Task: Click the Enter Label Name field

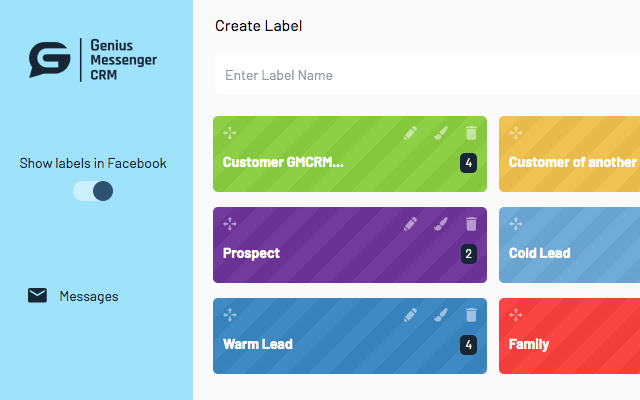Action: click(x=427, y=75)
